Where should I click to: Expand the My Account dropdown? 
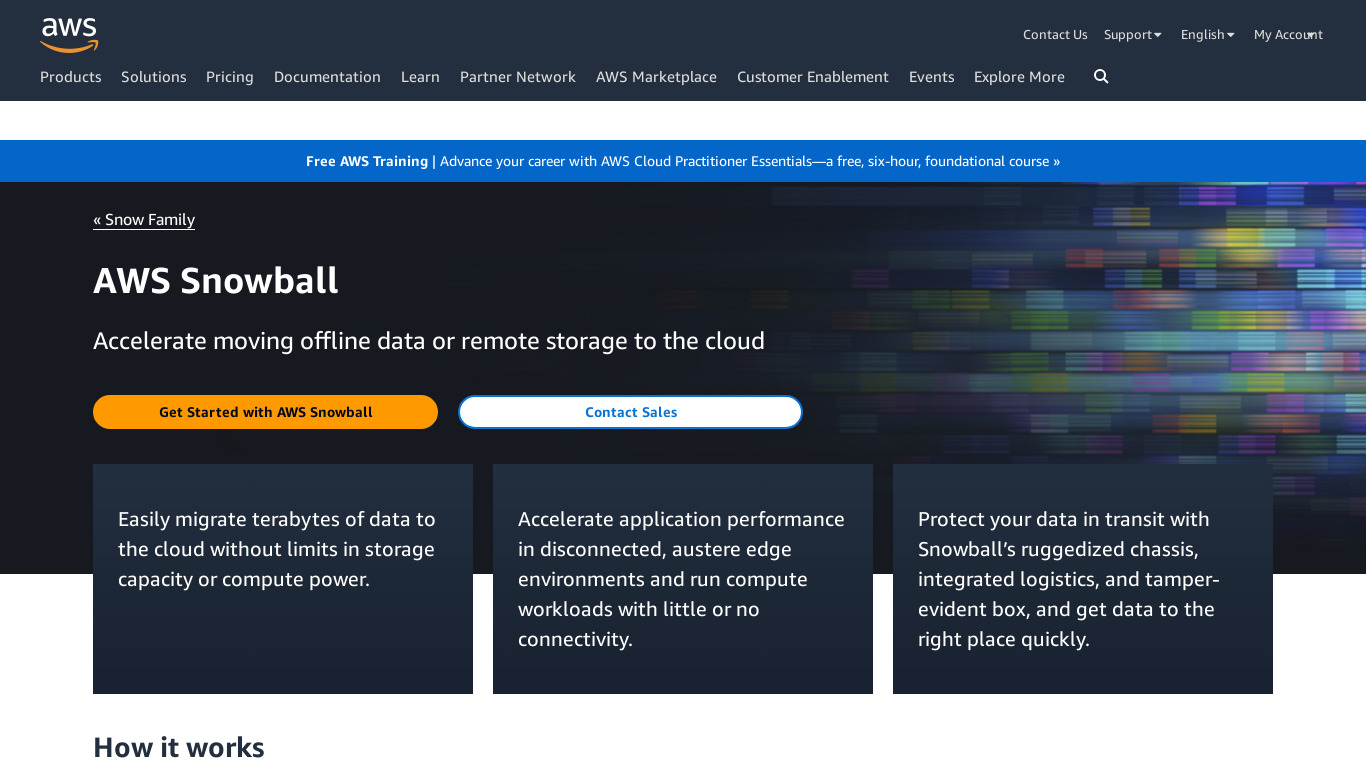(x=1288, y=35)
